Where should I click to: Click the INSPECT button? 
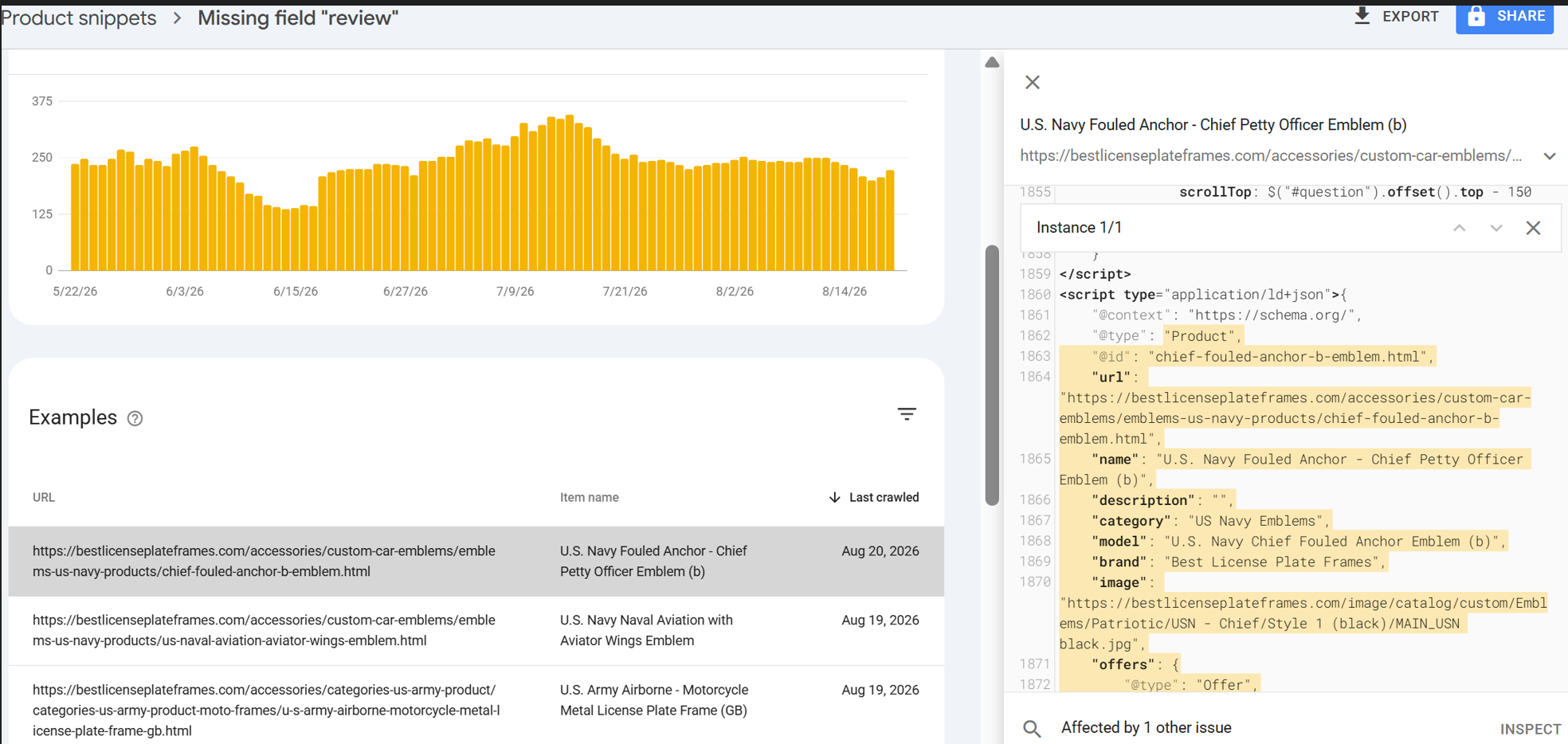(x=1530, y=729)
